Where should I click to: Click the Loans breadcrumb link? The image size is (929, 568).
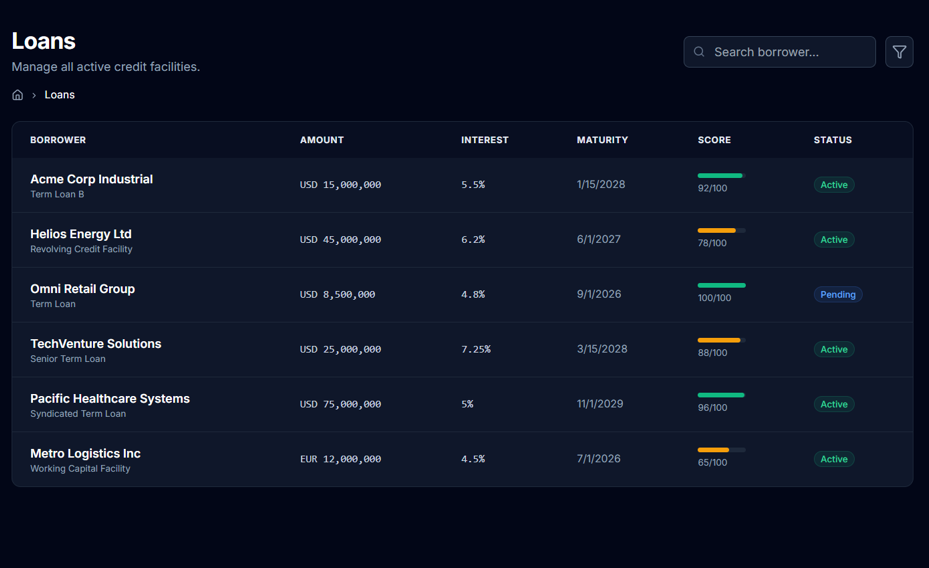[59, 95]
